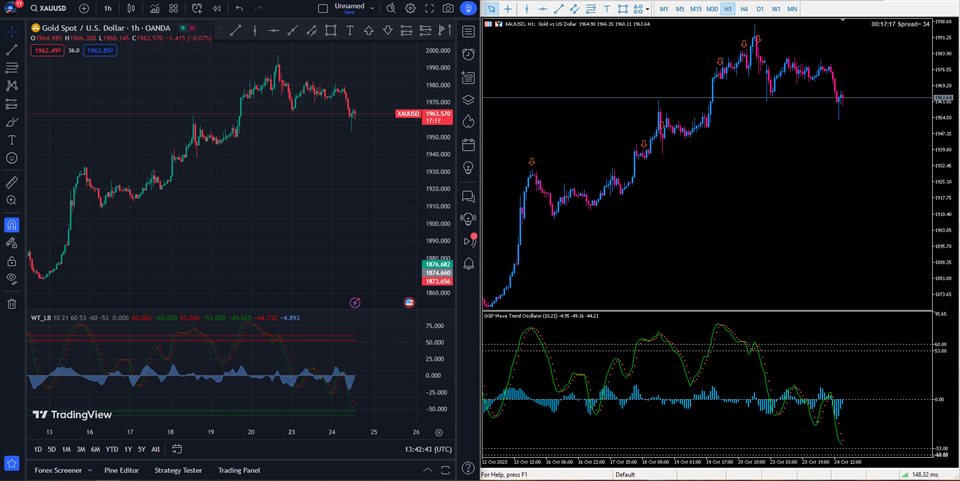
Task: Open the TradingView chart settings gear
Action: point(410,9)
